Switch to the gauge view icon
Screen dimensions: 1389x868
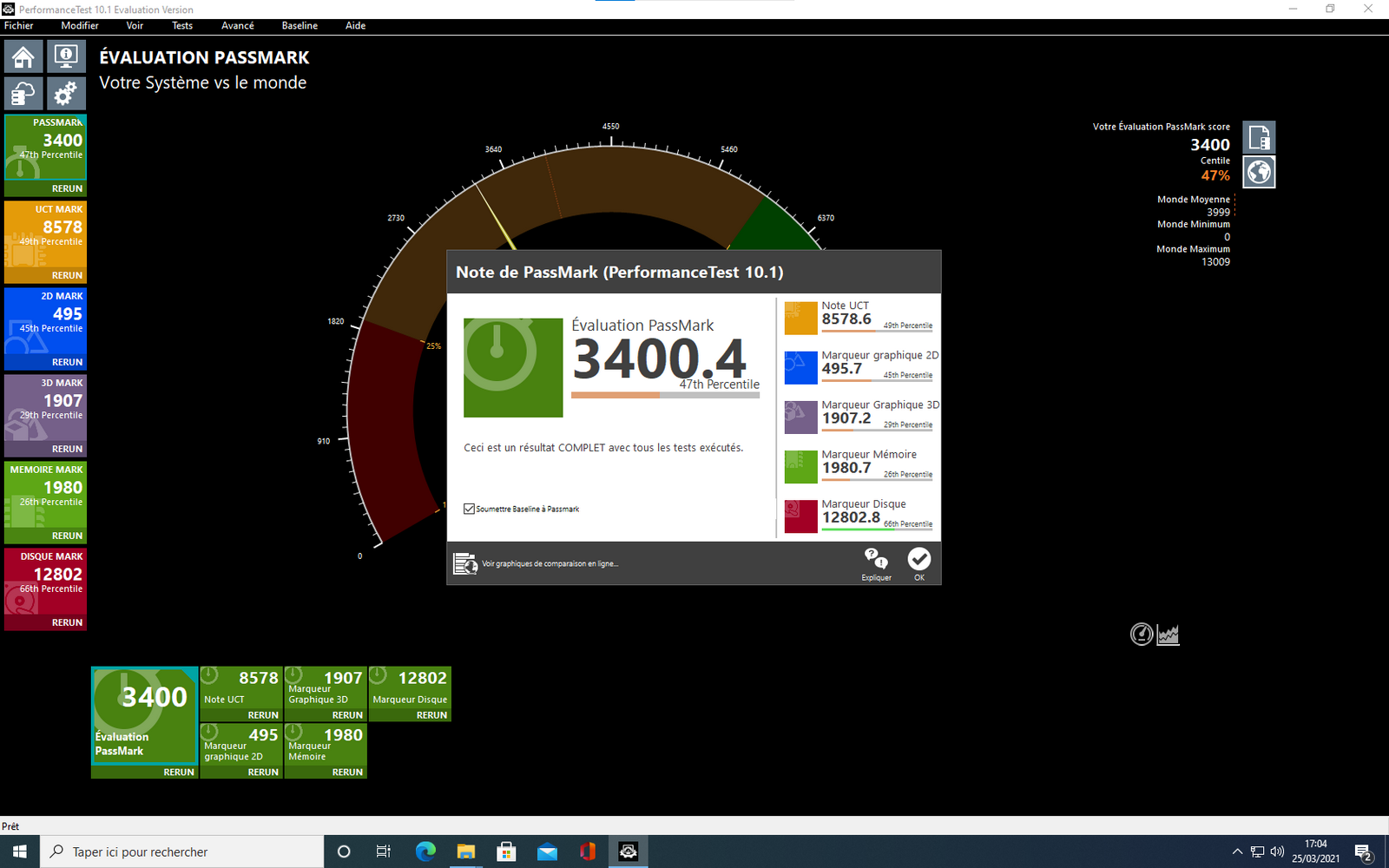point(1142,635)
